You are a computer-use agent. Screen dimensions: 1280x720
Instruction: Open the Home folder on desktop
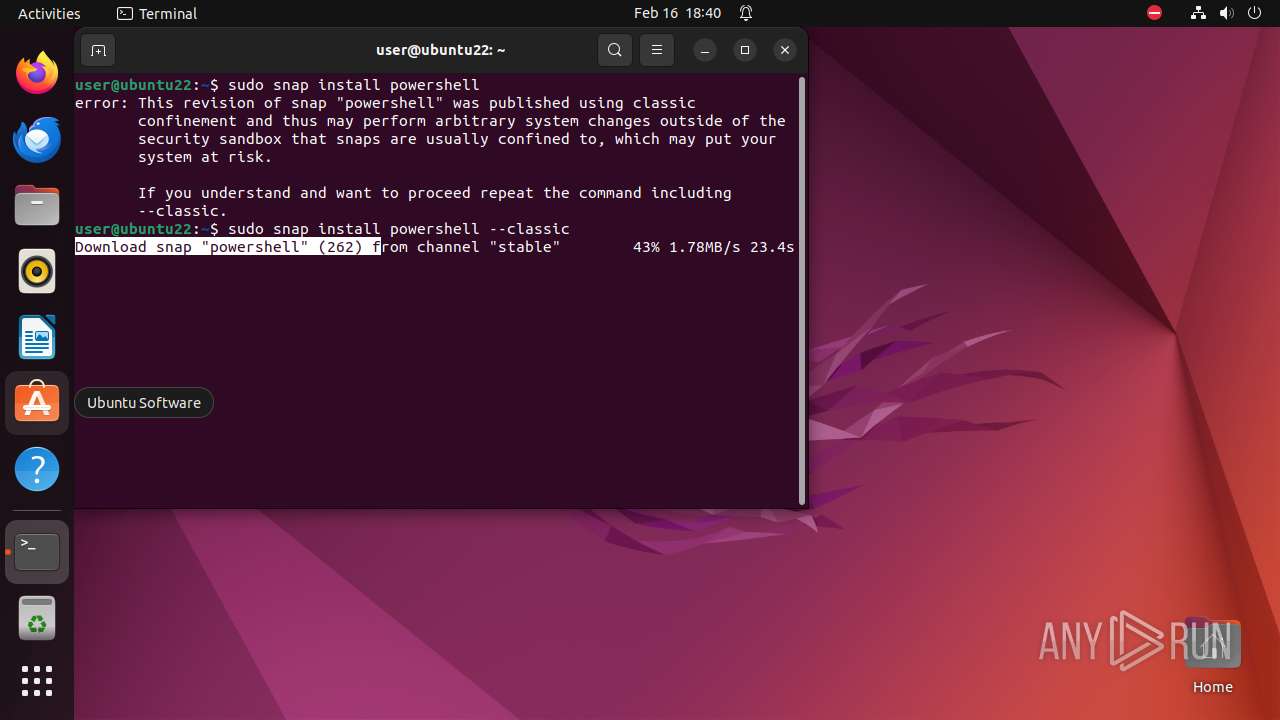point(1212,657)
